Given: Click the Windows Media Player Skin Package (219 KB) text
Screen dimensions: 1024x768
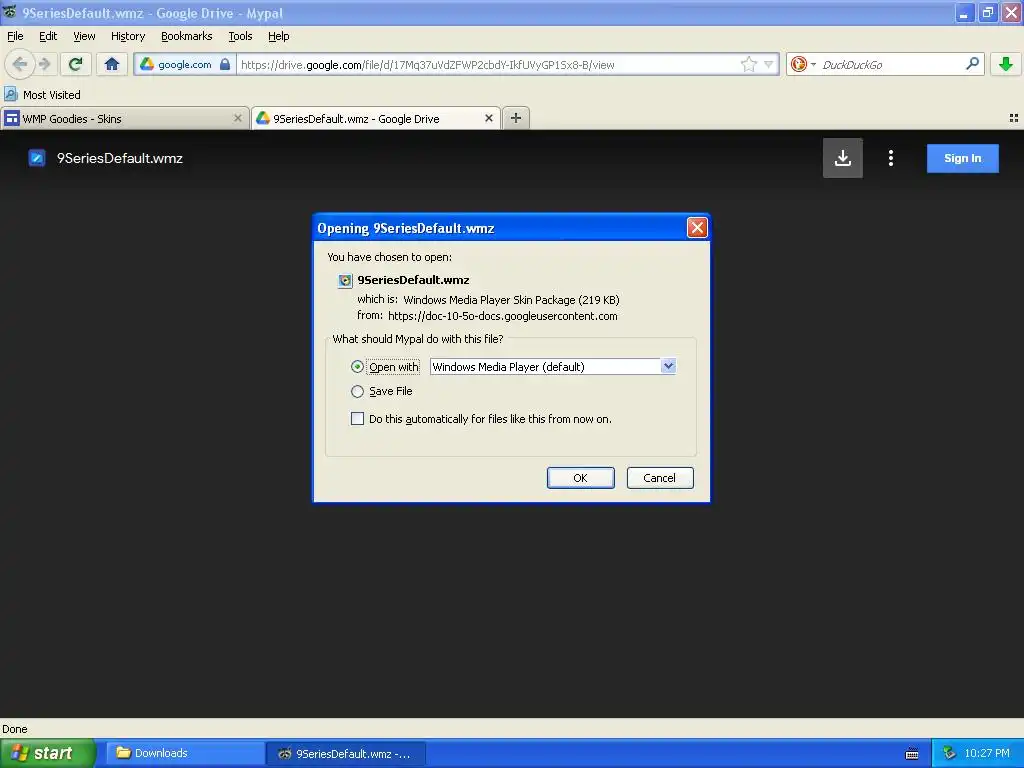Looking at the screenshot, I should pyautogui.click(x=511, y=300).
